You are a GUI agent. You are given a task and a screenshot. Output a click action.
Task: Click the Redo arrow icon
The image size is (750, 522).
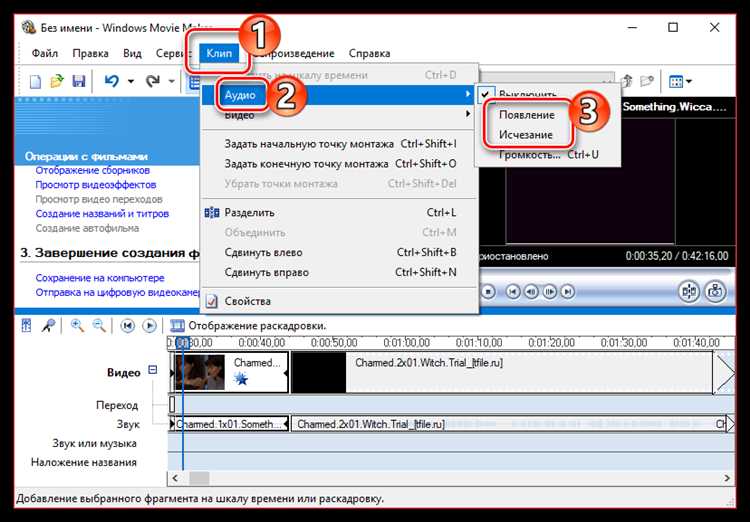[x=152, y=81]
